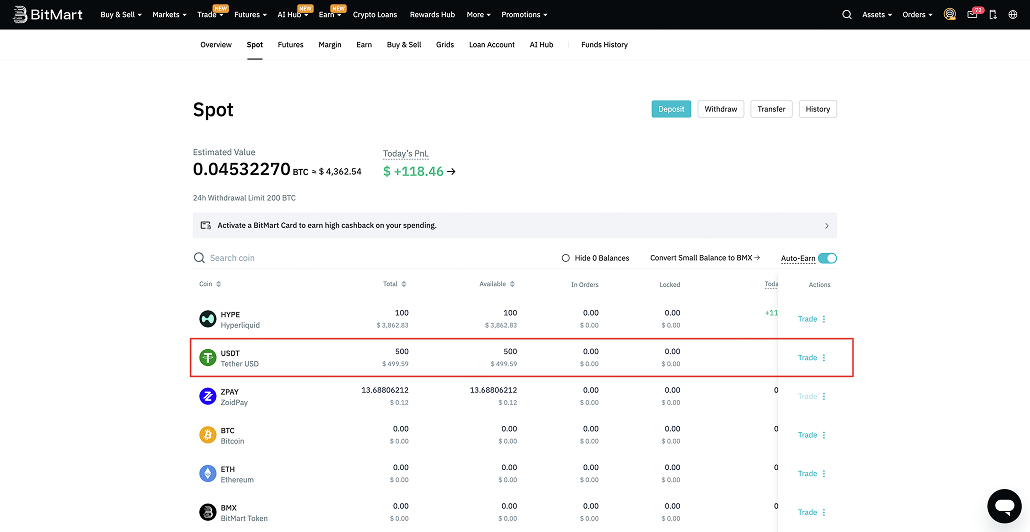This screenshot has width=1030, height=532.
Task: Click Trade link for HYPE row
Action: pos(807,319)
